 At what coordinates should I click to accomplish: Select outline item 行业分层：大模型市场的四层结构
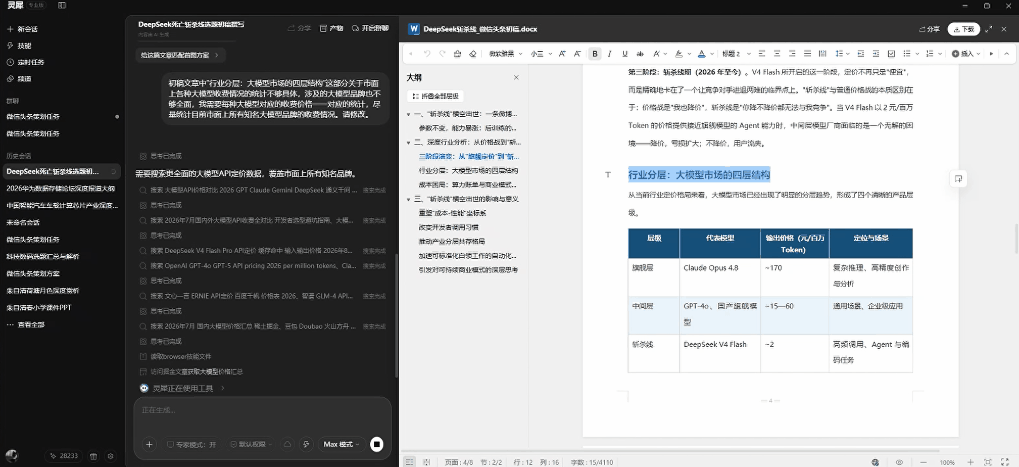coord(468,171)
